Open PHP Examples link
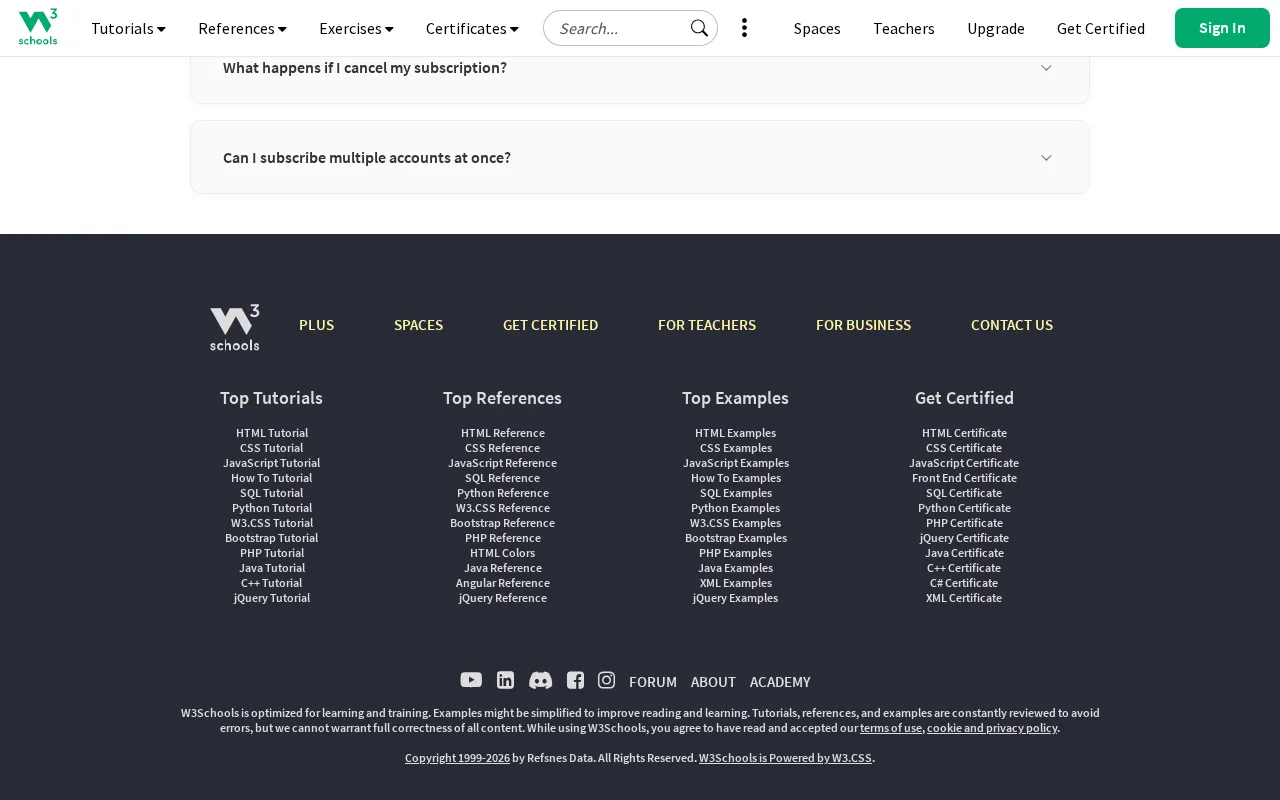The image size is (1280, 800). [736, 553]
